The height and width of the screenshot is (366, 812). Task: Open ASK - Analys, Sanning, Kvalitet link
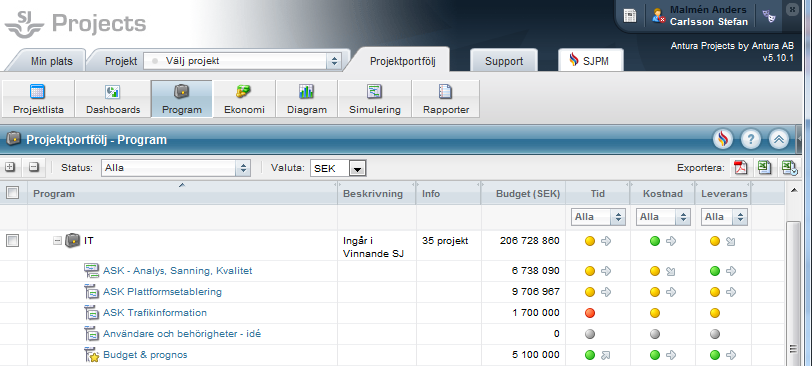click(178, 271)
